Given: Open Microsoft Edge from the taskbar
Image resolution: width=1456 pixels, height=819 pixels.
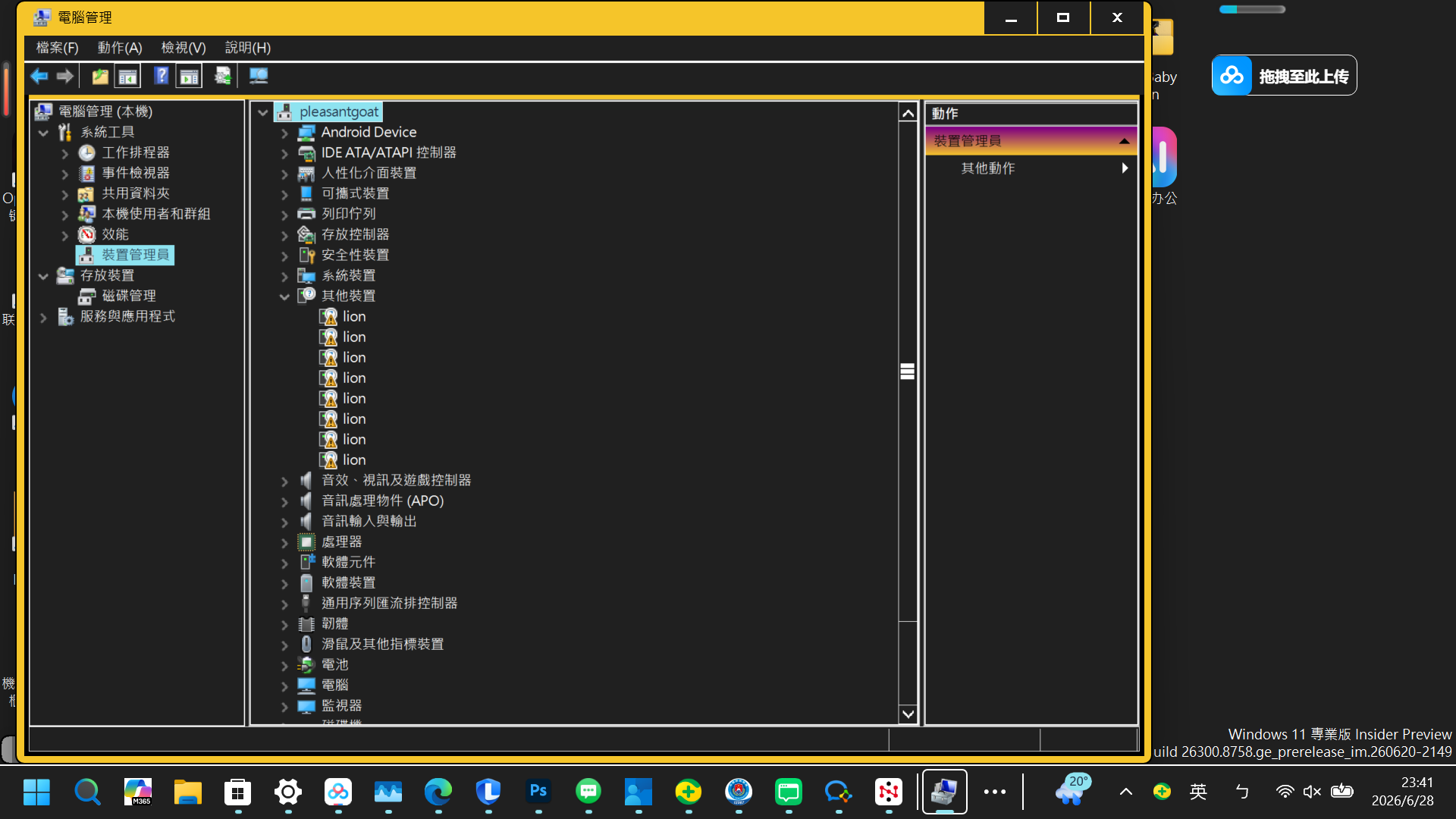Looking at the screenshot, I should 438,792.
